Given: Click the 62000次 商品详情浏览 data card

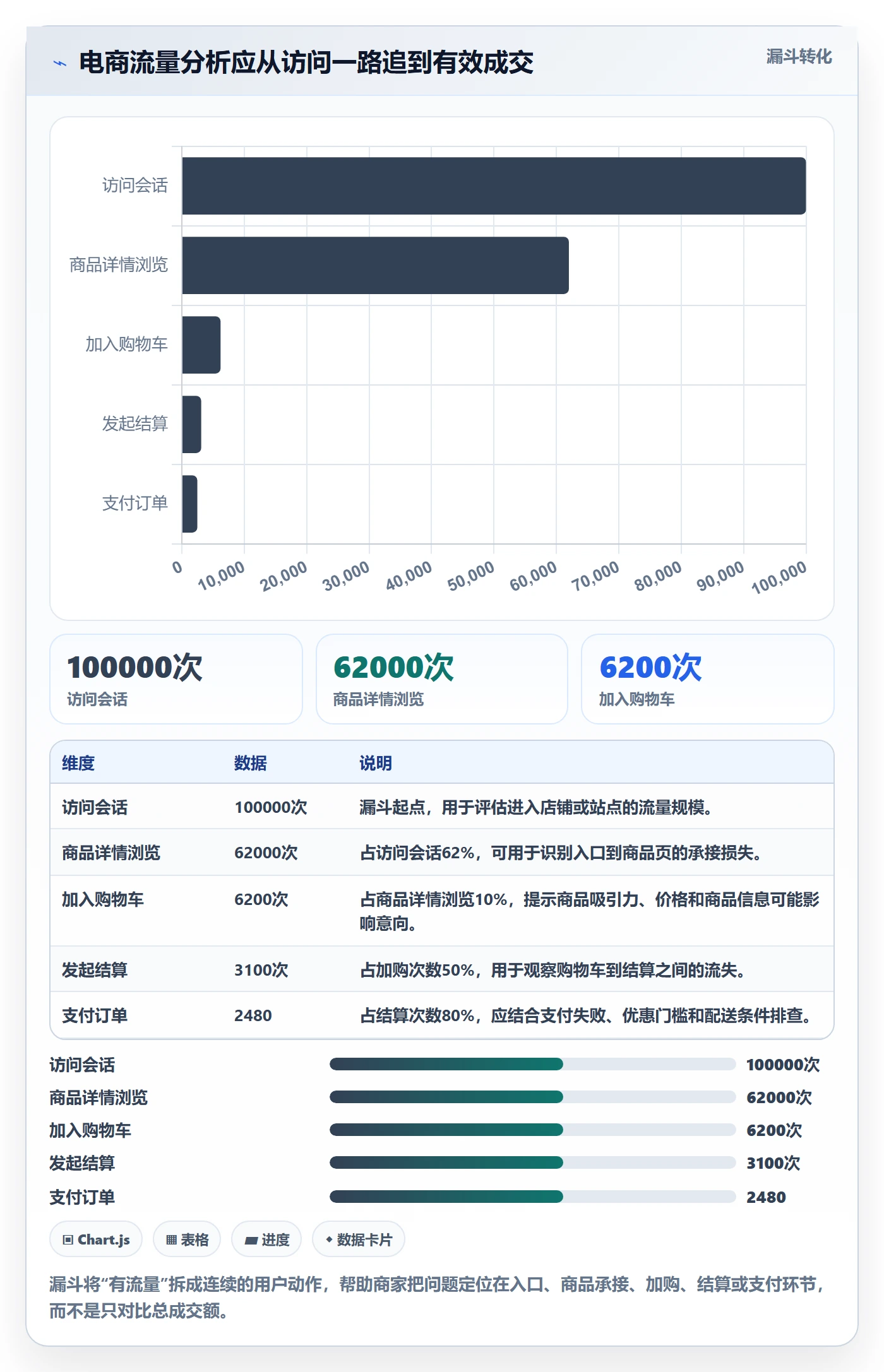Looking at the screenshot, I should pos(442,679).
